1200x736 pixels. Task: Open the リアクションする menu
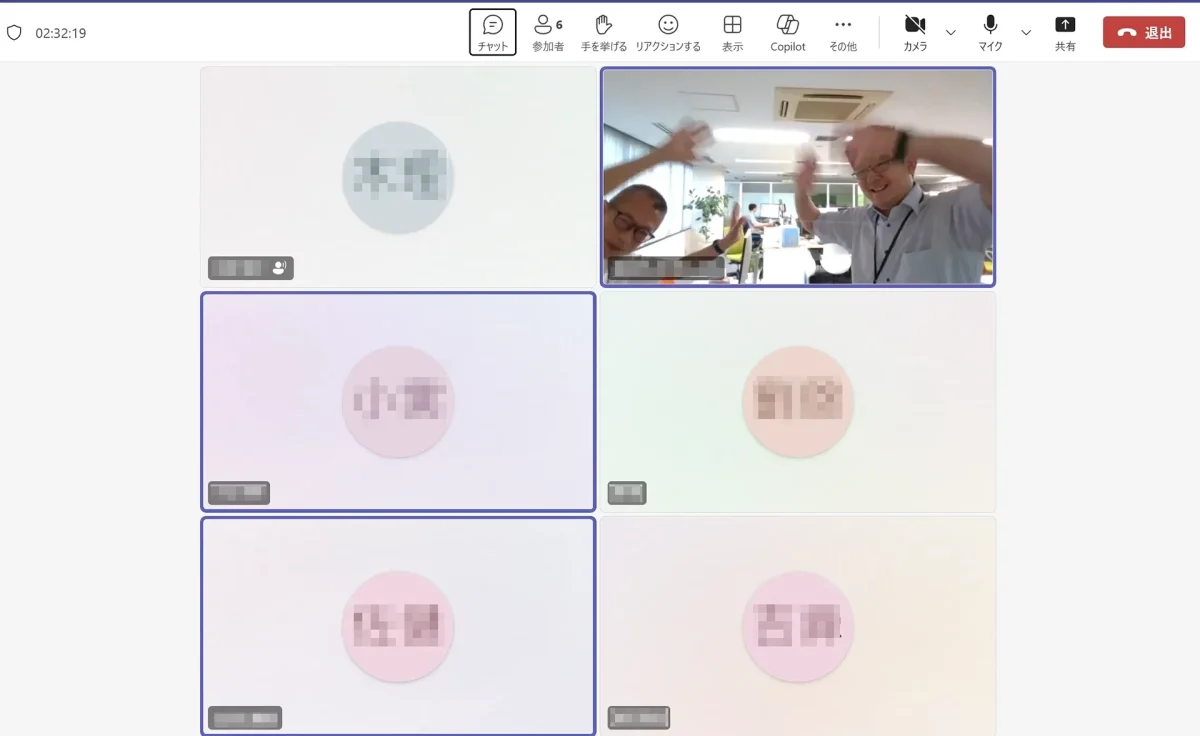(x=668, y=32)
